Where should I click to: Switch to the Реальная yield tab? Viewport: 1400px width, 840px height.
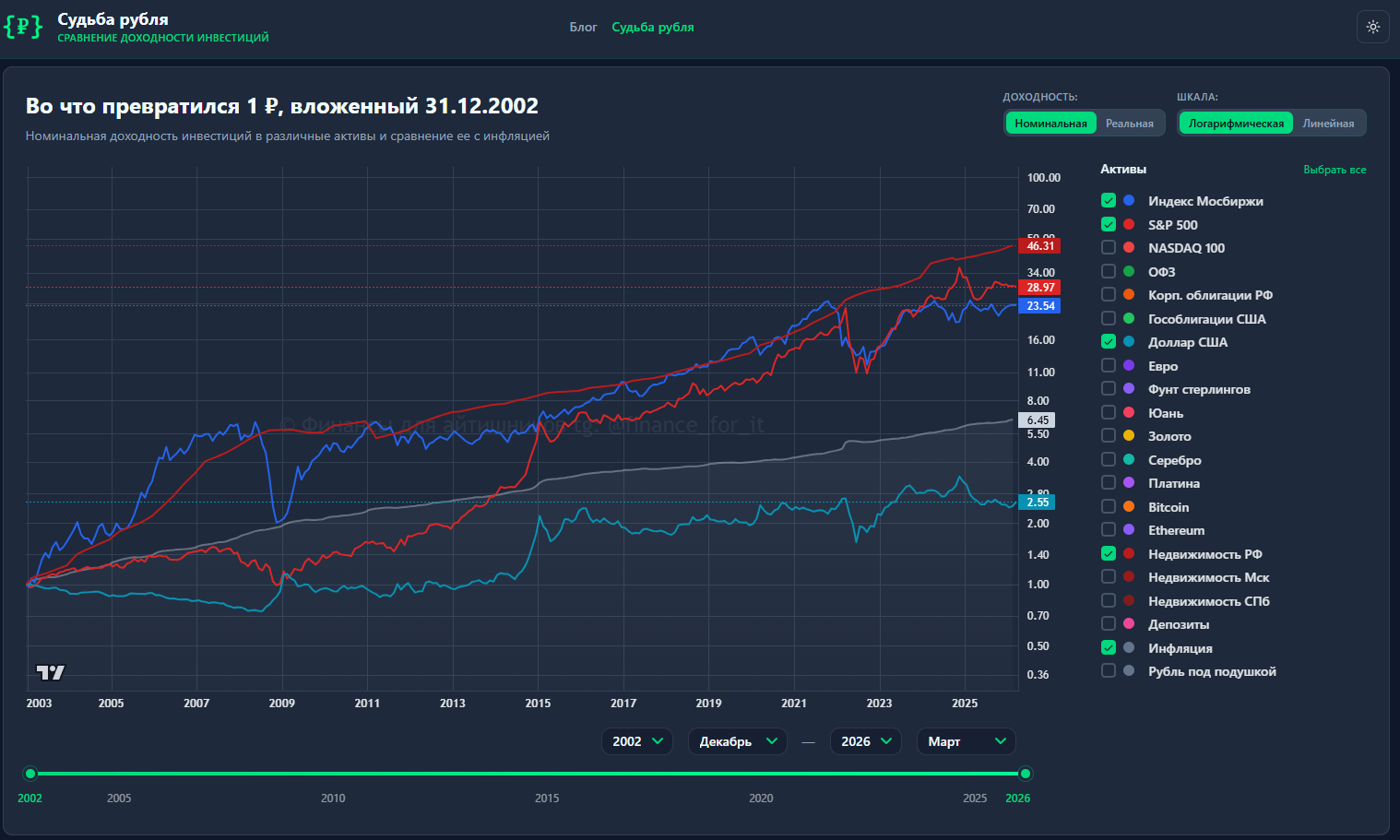[x=1129, y=124]
